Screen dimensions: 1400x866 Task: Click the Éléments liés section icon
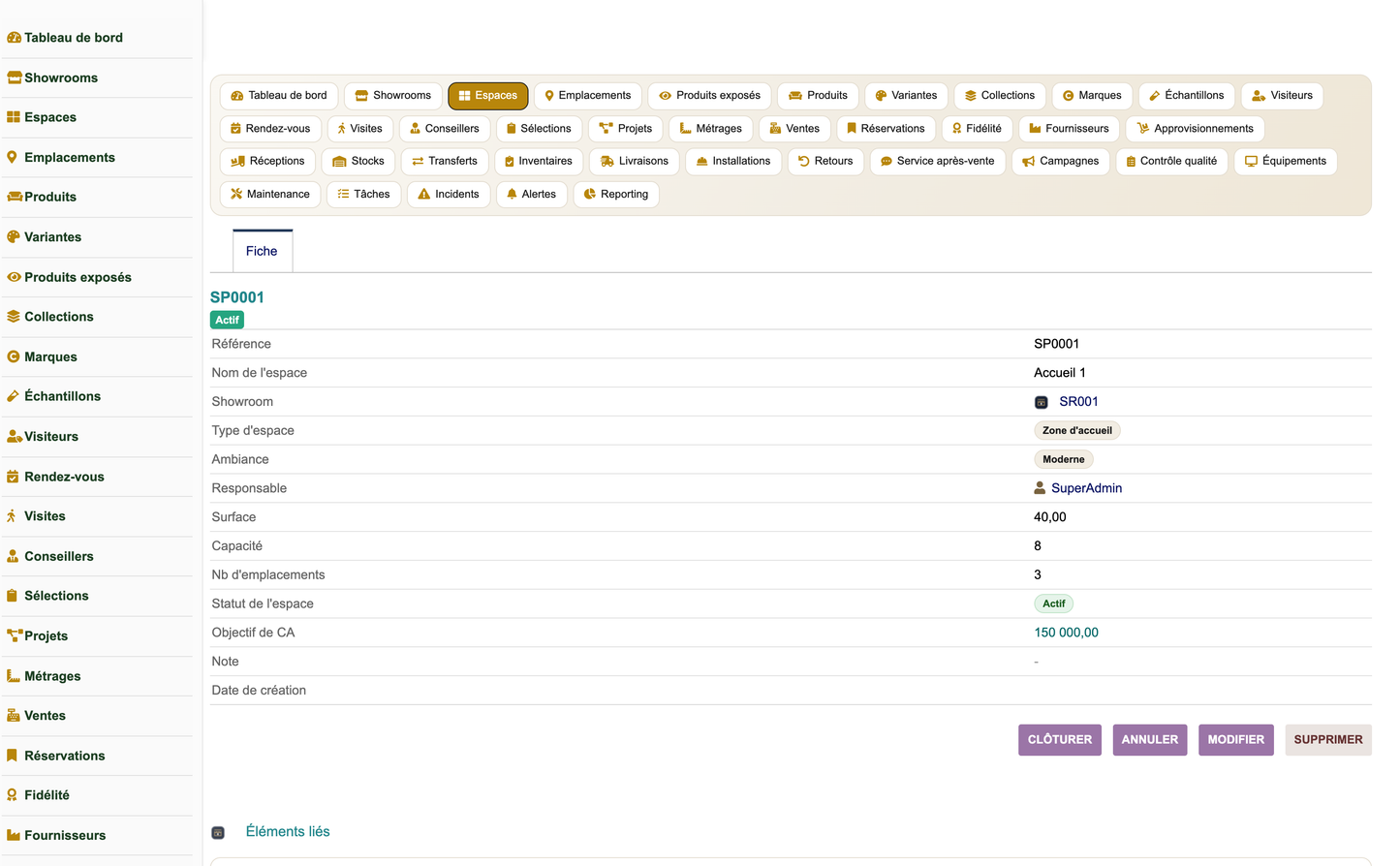pyautogui.click(x=218, y=833)
